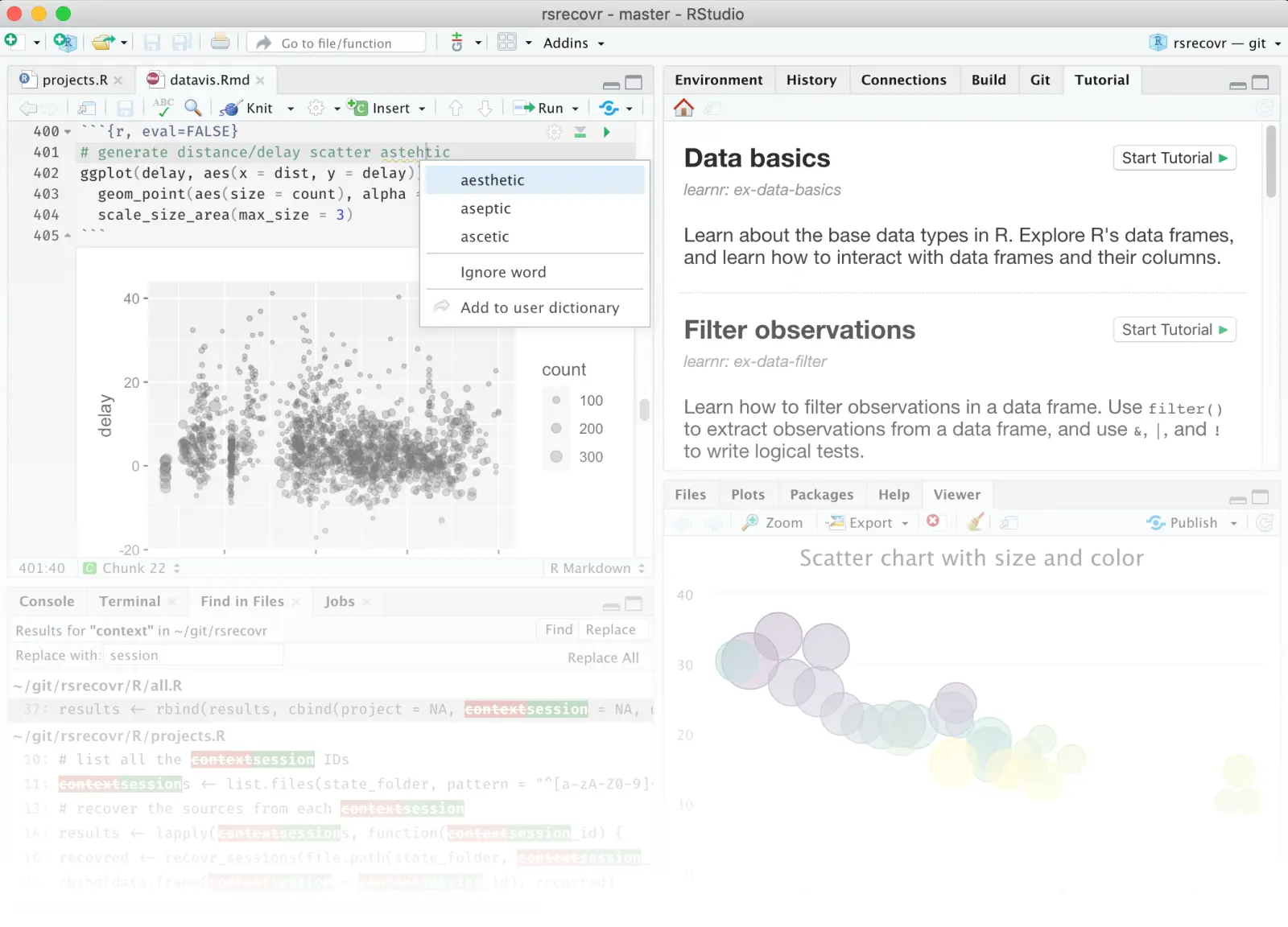Start the Data basics tutorial
This screenshot has height=927, width=1288.
pos(1174,158)
